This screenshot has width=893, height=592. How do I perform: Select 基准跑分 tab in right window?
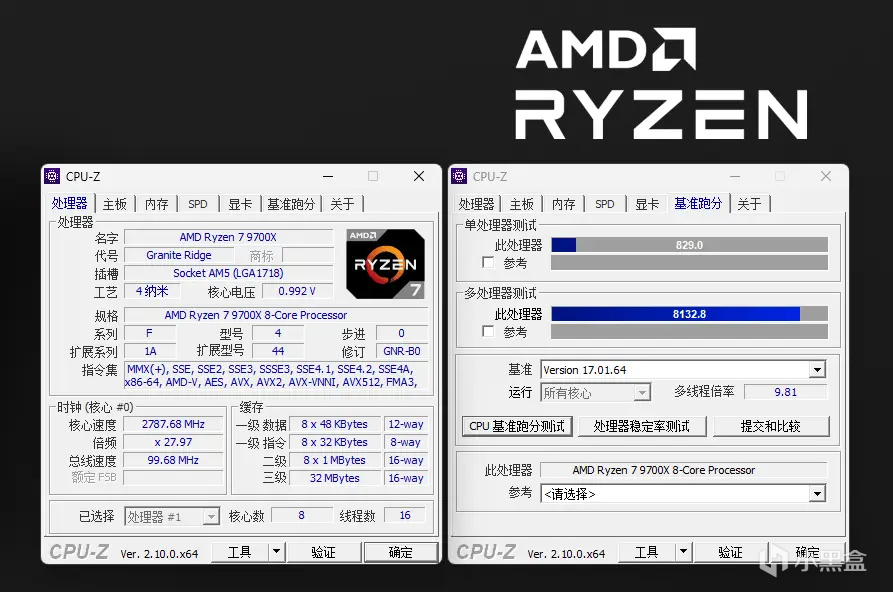coord(698,203)
